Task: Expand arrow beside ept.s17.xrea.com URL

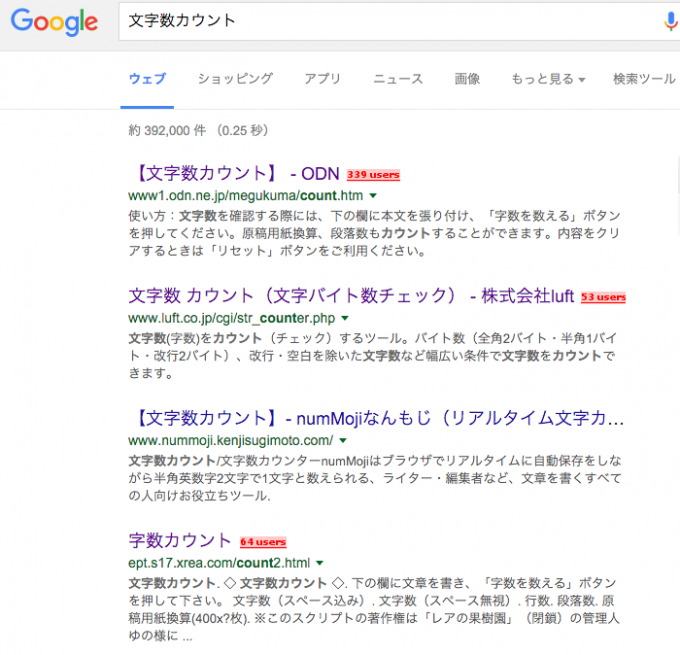Action: click(x=320, y=563)
